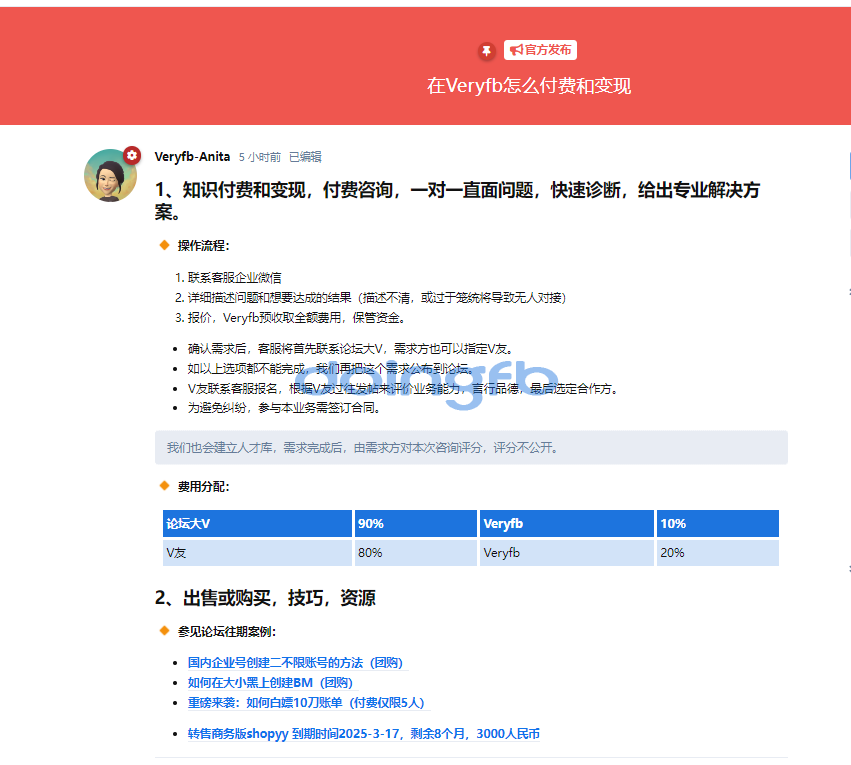This screenshot has width=851, height=765.
Task: Click heading 1、知识付费和变现, 付费咨询
Action: (x=458, y=201)
